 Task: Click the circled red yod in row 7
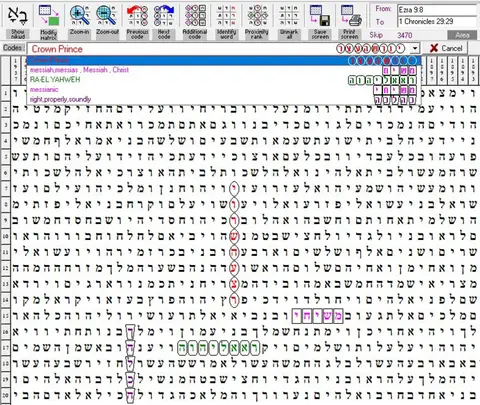pyautogui.click(x=234, y=189)
